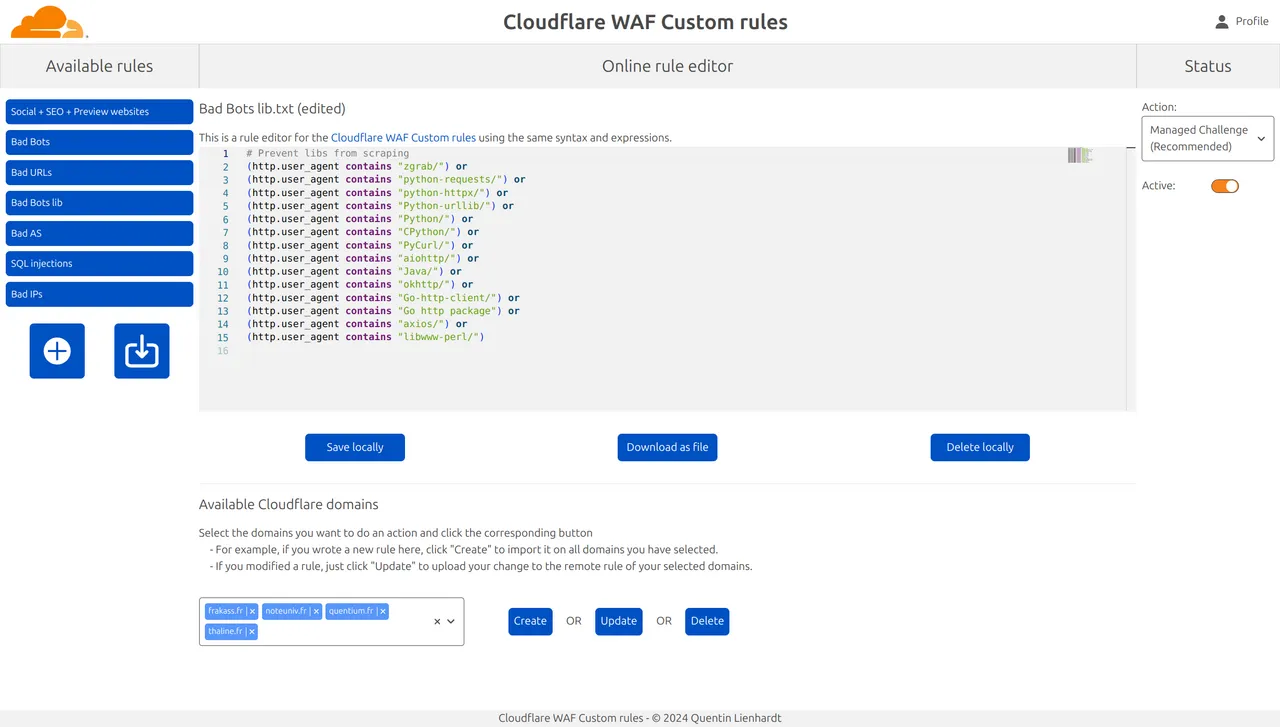This screenshot has width=1280, height=727.
Task: Select the Bad Bots rule
Action: [x=99, y=142]
